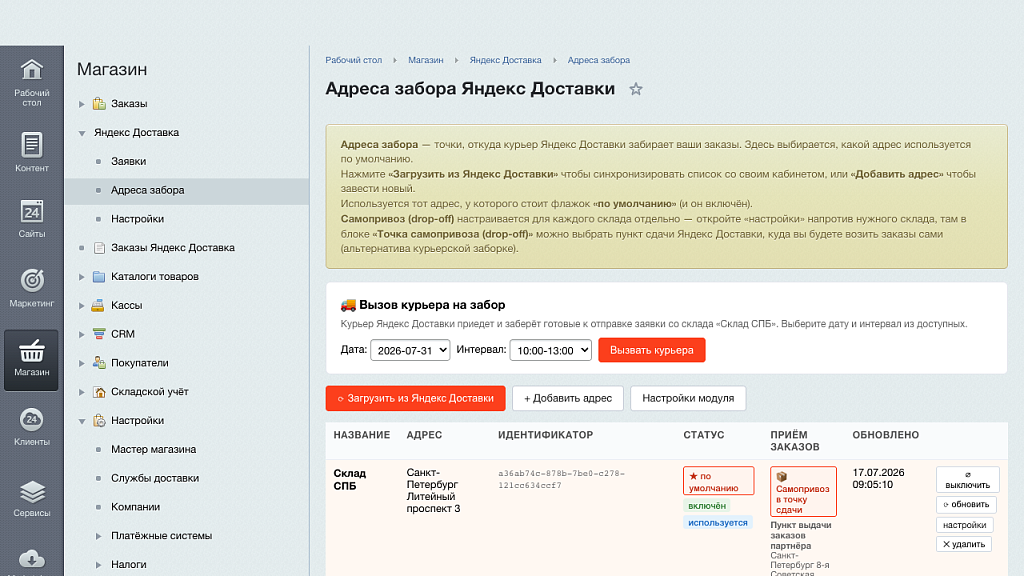Open Настройки under Яндекс Доставка
Image resolution: width=1024 pixels, height=576 pixels.
pos(137,219)
